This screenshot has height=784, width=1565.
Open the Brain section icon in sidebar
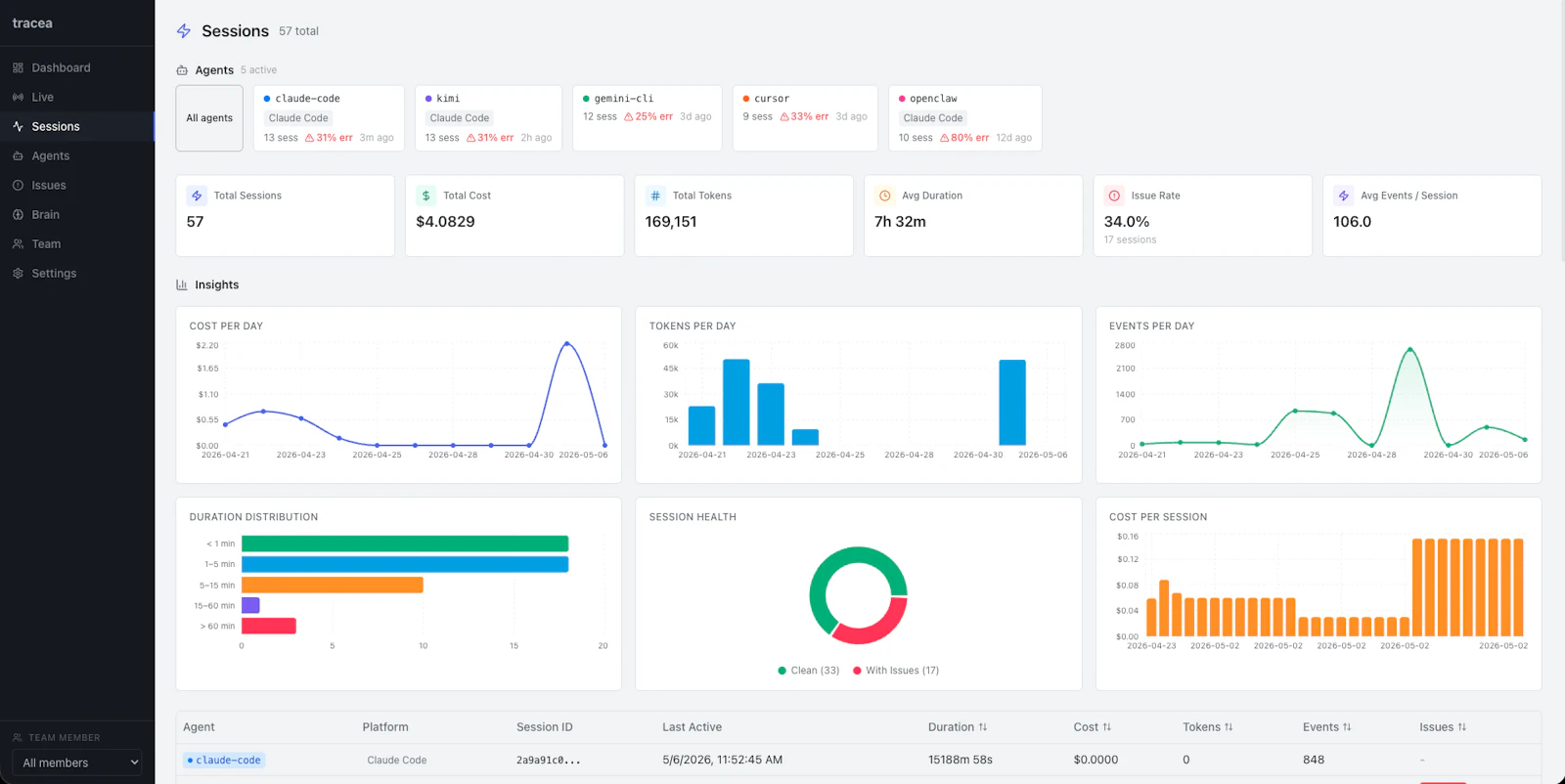click(x=18, y=214)
